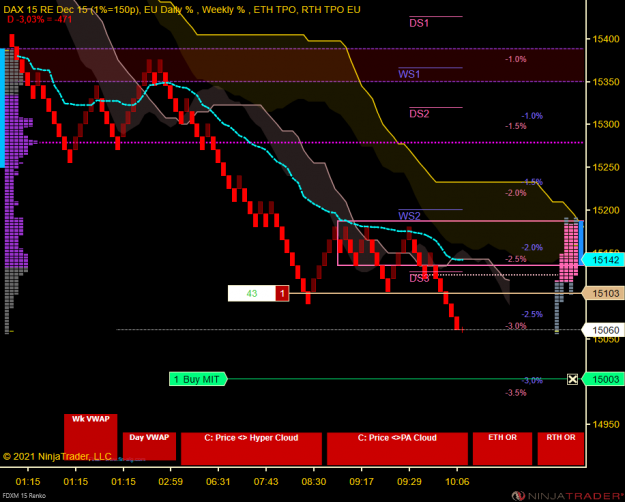The height and width of the screenshot is (502, 625).
Task: Click the NinjaTrader logo at bottom right
Action: [x=568, y=496]
